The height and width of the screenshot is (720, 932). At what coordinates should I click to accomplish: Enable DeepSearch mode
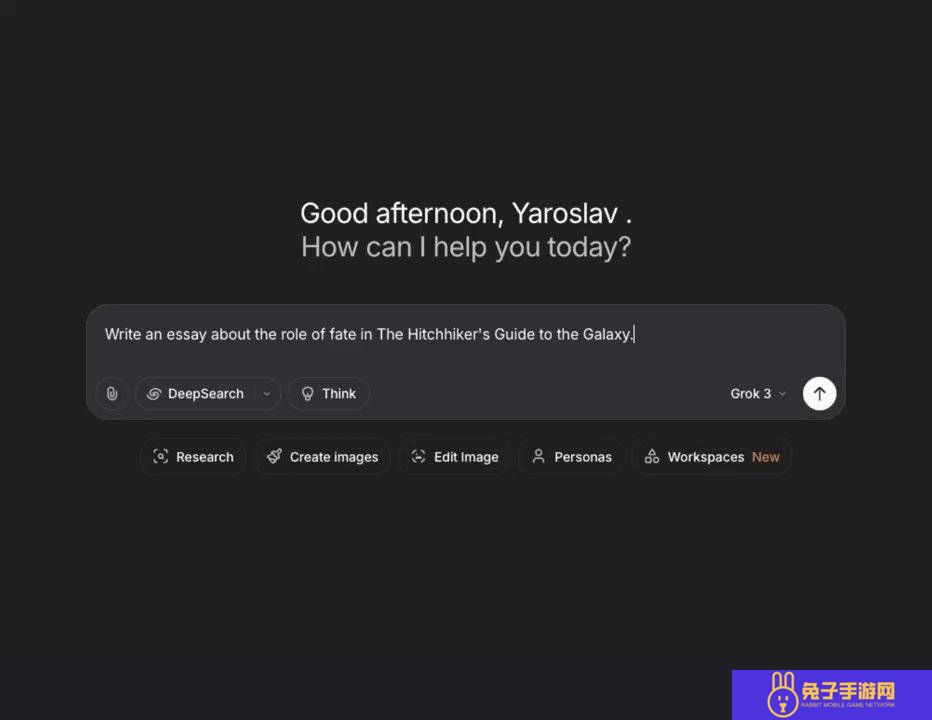point(195,394)
